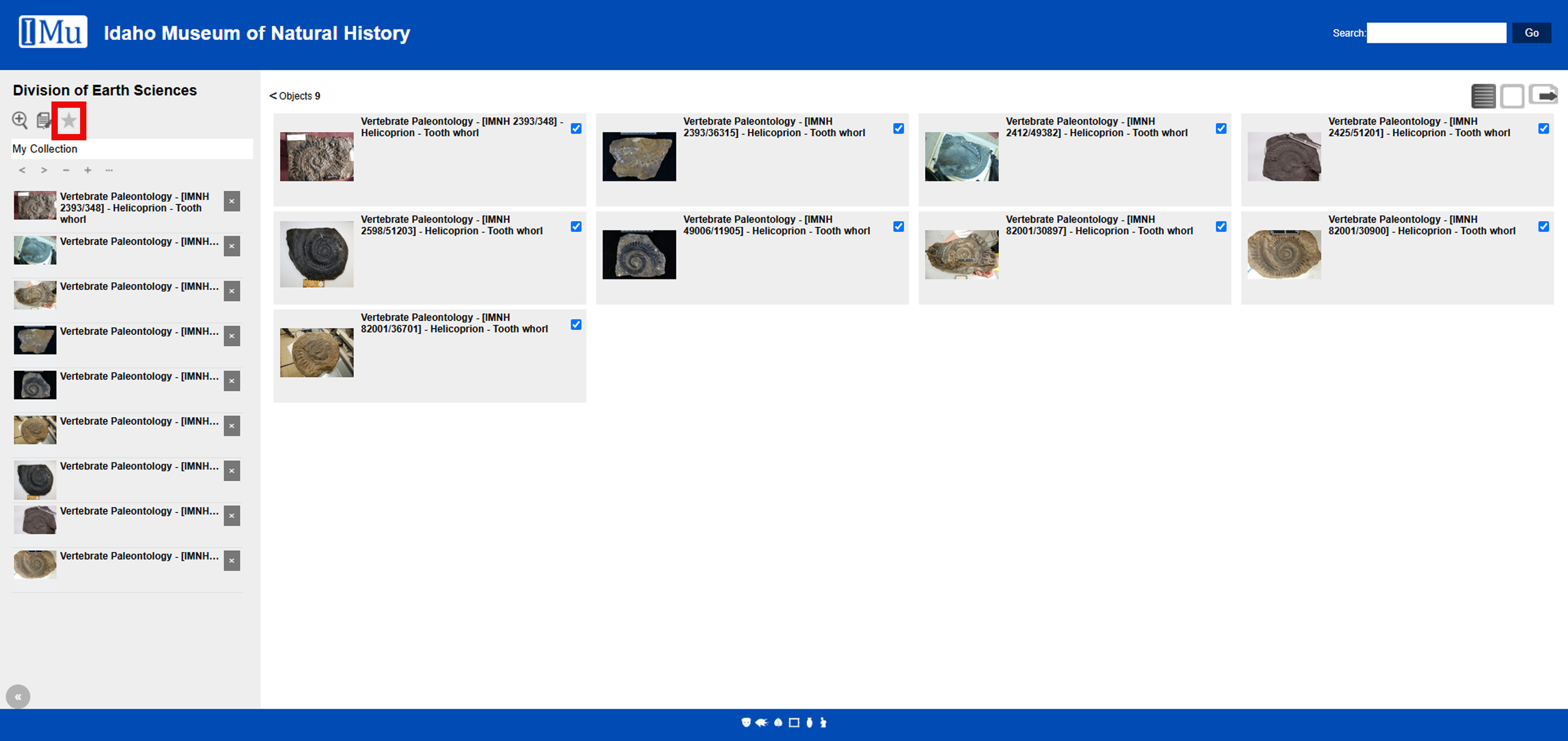
Task: Click the empty square view icon near top right
Action: (x=1513, y=96)
